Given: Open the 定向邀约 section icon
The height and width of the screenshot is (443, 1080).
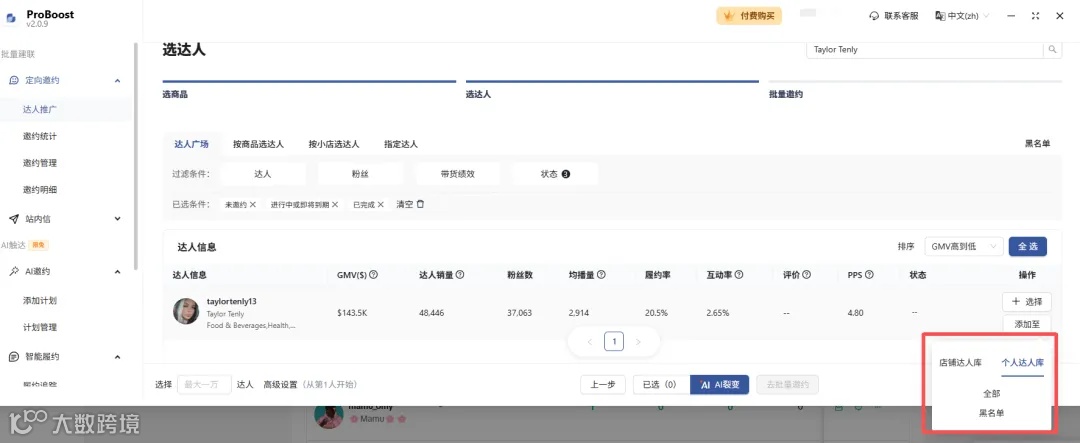Looking at the screenshot, I should coord(14,81).
